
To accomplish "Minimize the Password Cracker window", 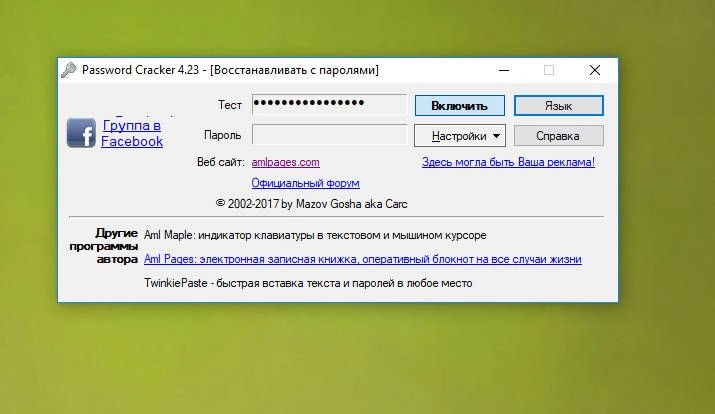I will click(x=504, y=70).
